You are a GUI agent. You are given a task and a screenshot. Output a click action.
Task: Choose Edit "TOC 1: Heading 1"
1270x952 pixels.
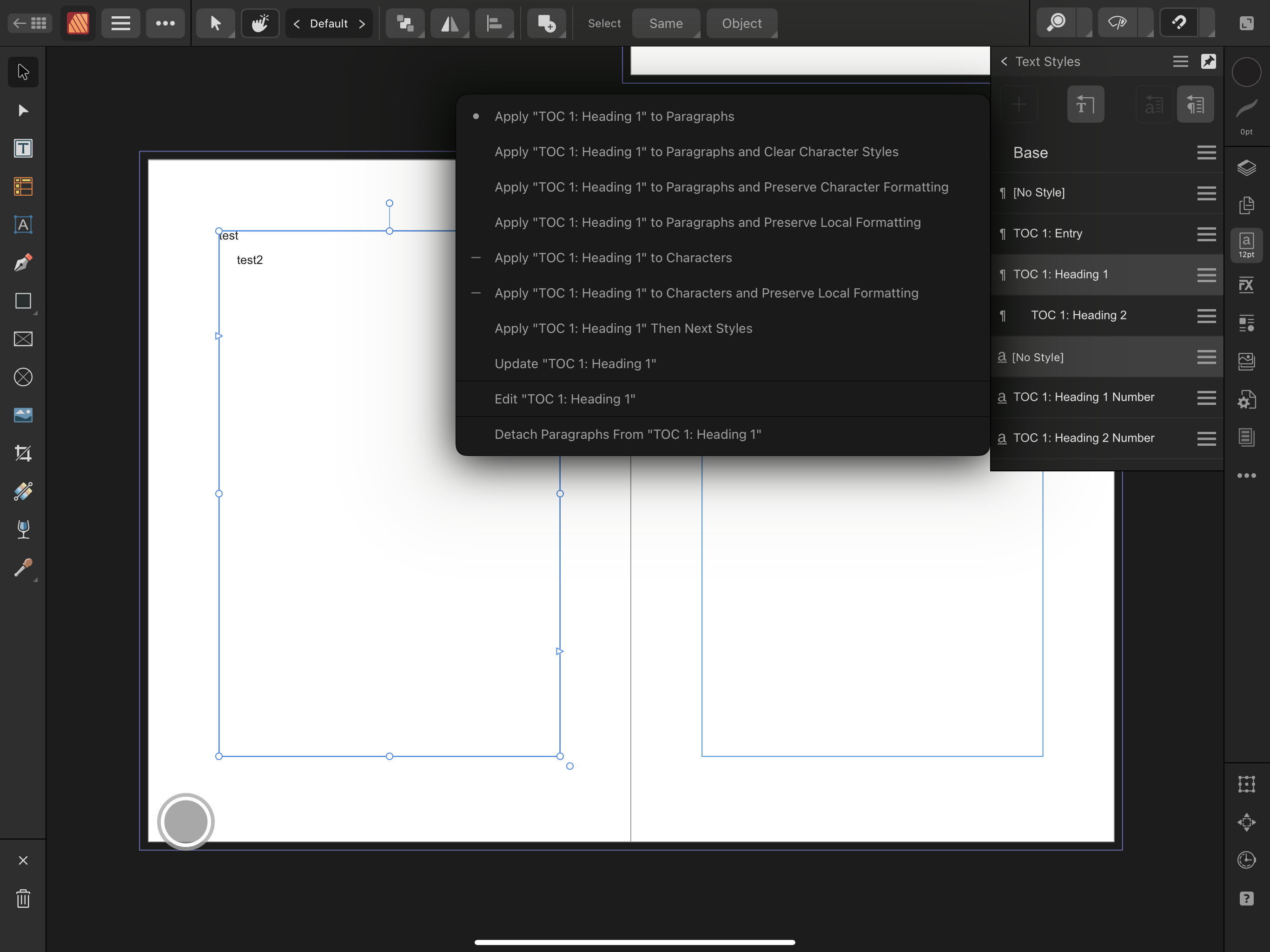pos(722,399)
